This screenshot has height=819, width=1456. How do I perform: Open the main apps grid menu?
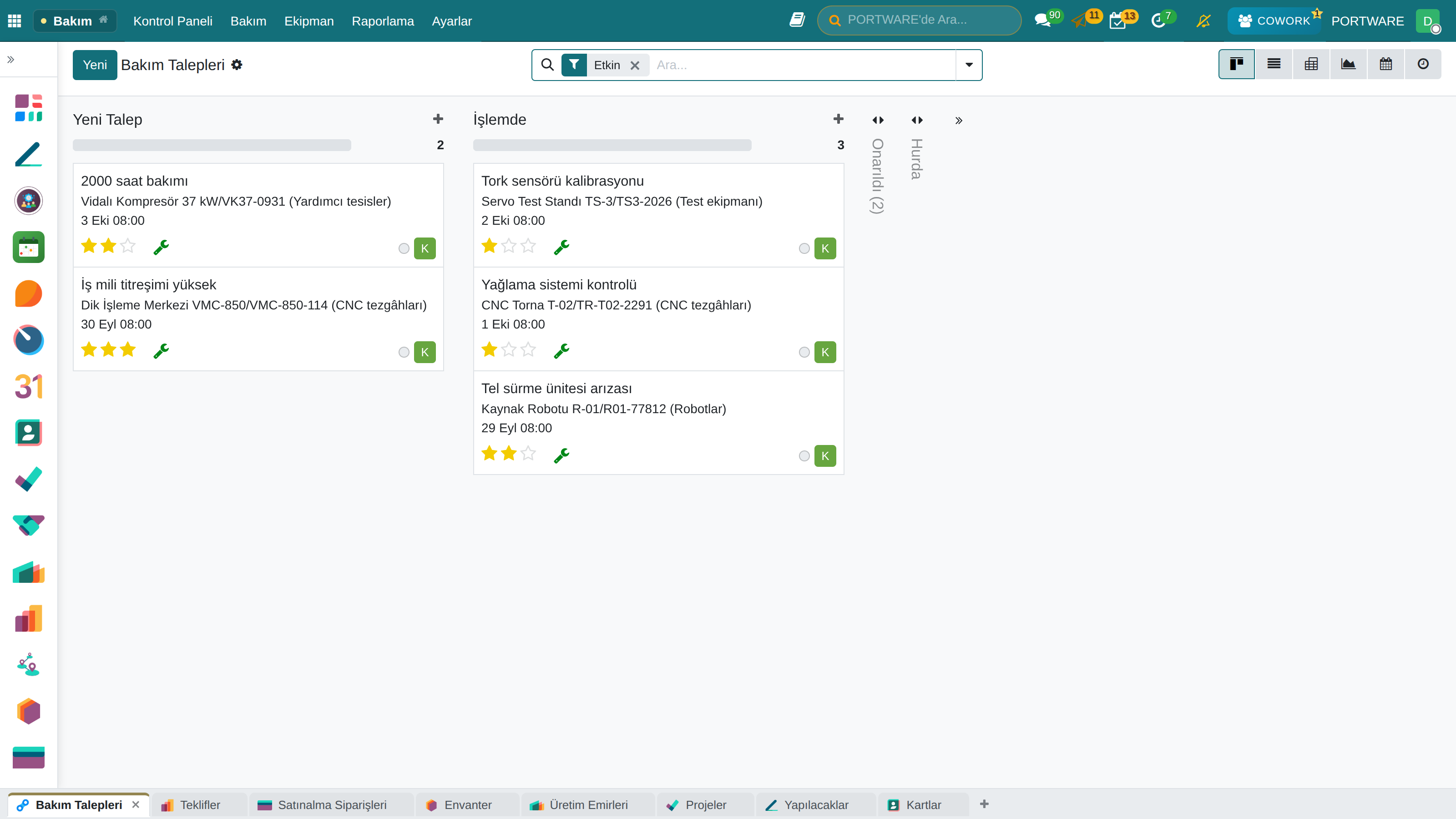[15, 21]
